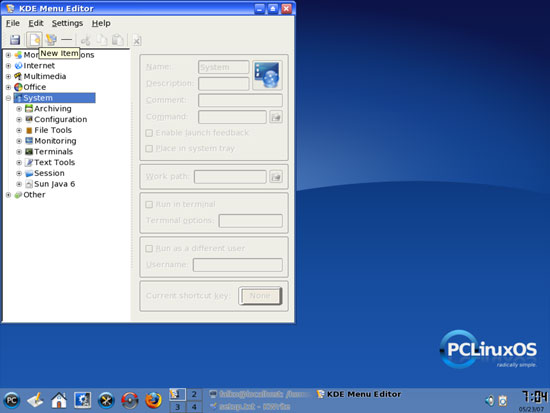This screenshot has height=413, width=550.
Task: Toggle Place in system tray checkbox
Action: click(x=149, y=149)
